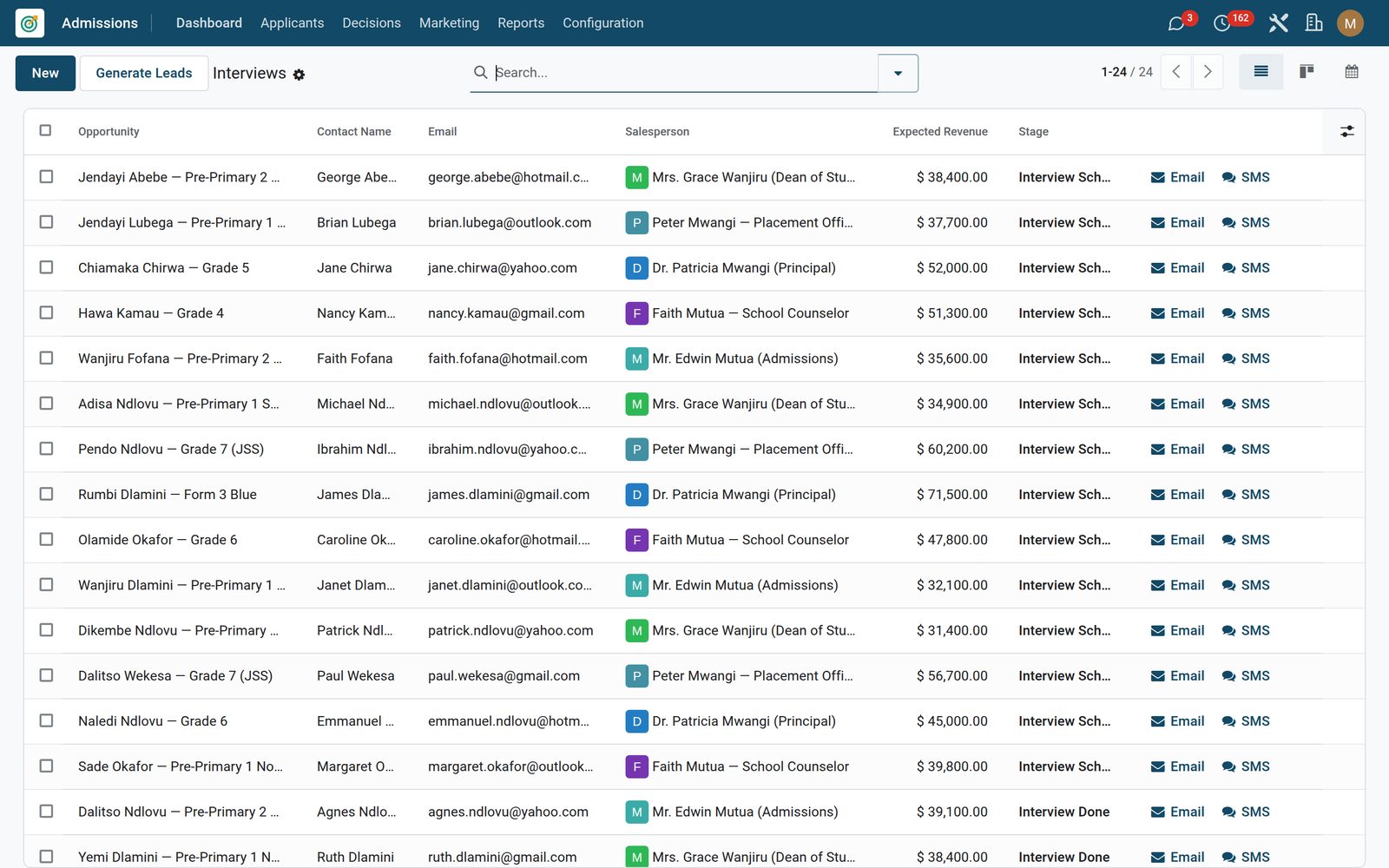
Task: Click the New button
Action: 45,73
